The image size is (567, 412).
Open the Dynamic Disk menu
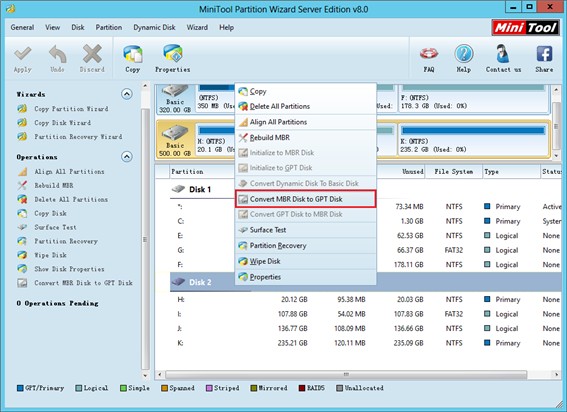pyautogui.click(x=154, y=27)
